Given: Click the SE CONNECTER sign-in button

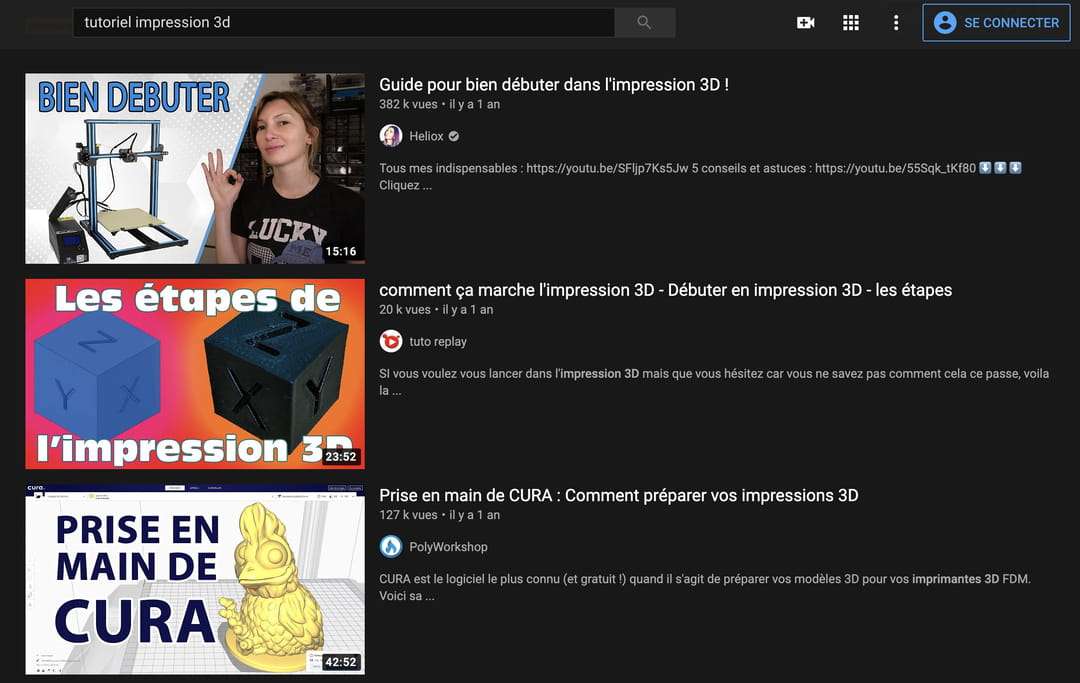Looking at the screenshot, I should (x=996, y=23).
